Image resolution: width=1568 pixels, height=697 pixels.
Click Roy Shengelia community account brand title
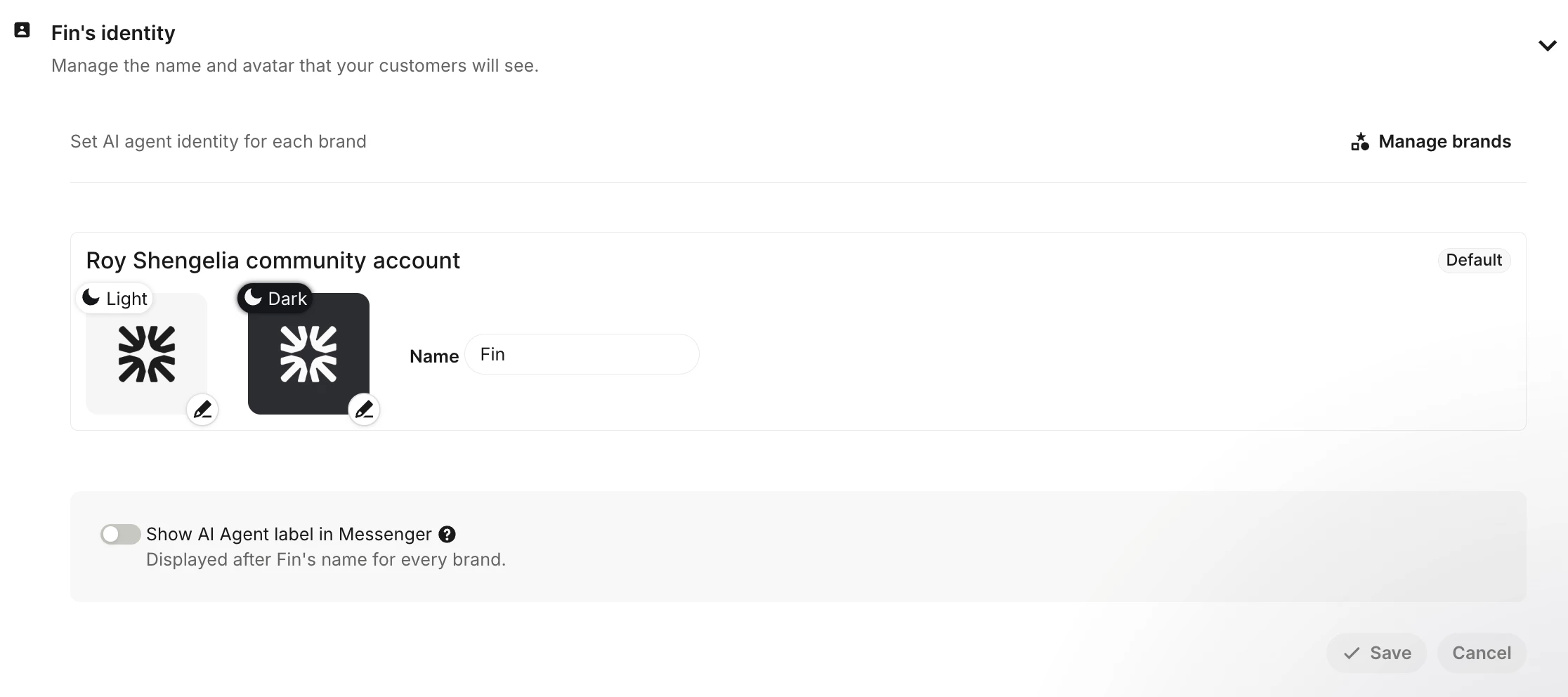click(273, 260)
